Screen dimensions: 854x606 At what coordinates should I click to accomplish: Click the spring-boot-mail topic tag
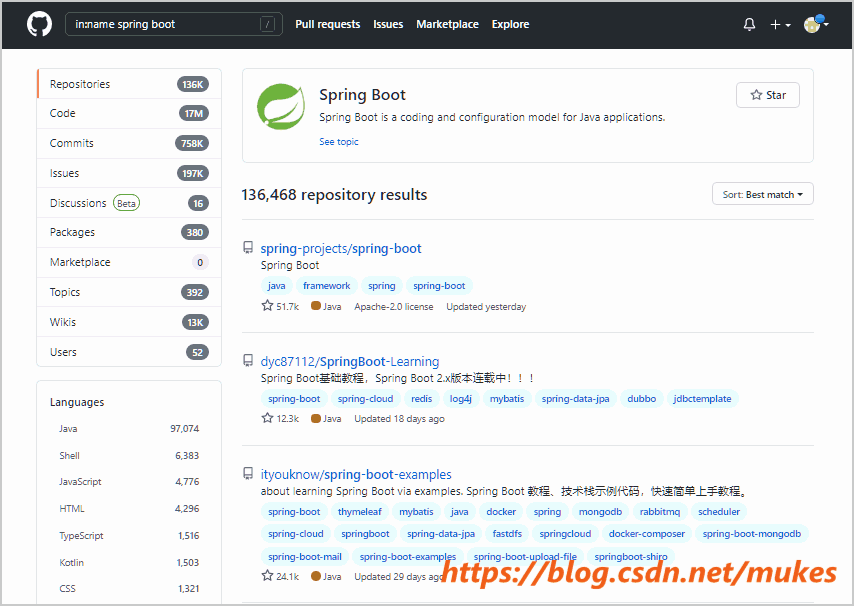(x=305, y=556)
